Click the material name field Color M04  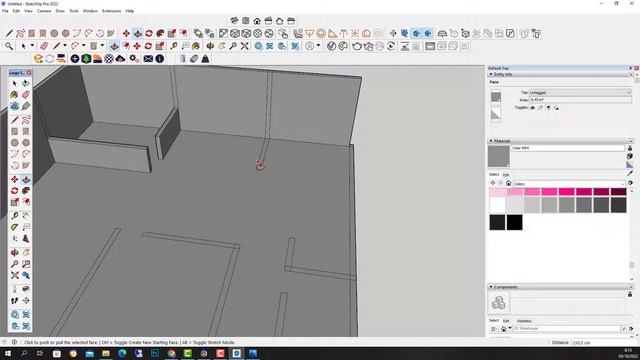pyautogui.click(x=567, y=148)
